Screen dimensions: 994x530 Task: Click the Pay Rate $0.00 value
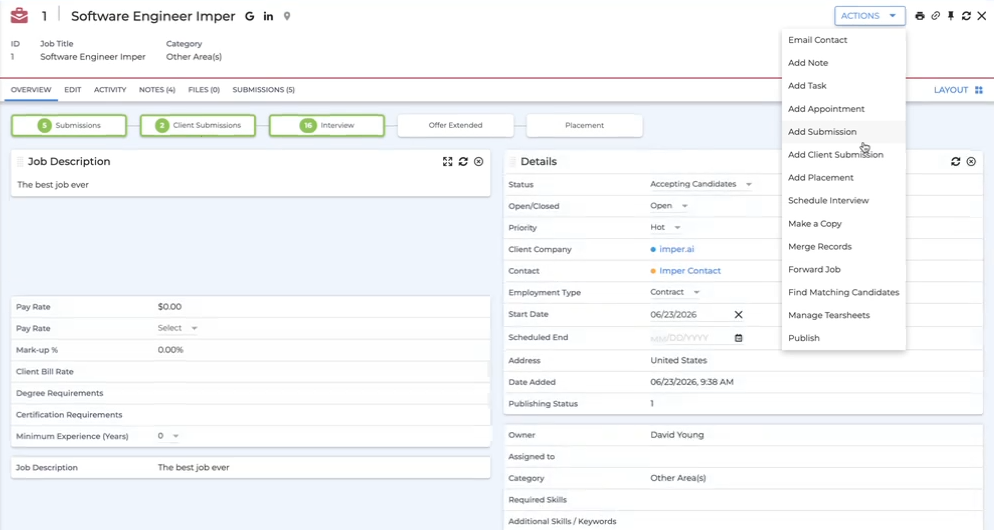(x=170, y=307)
